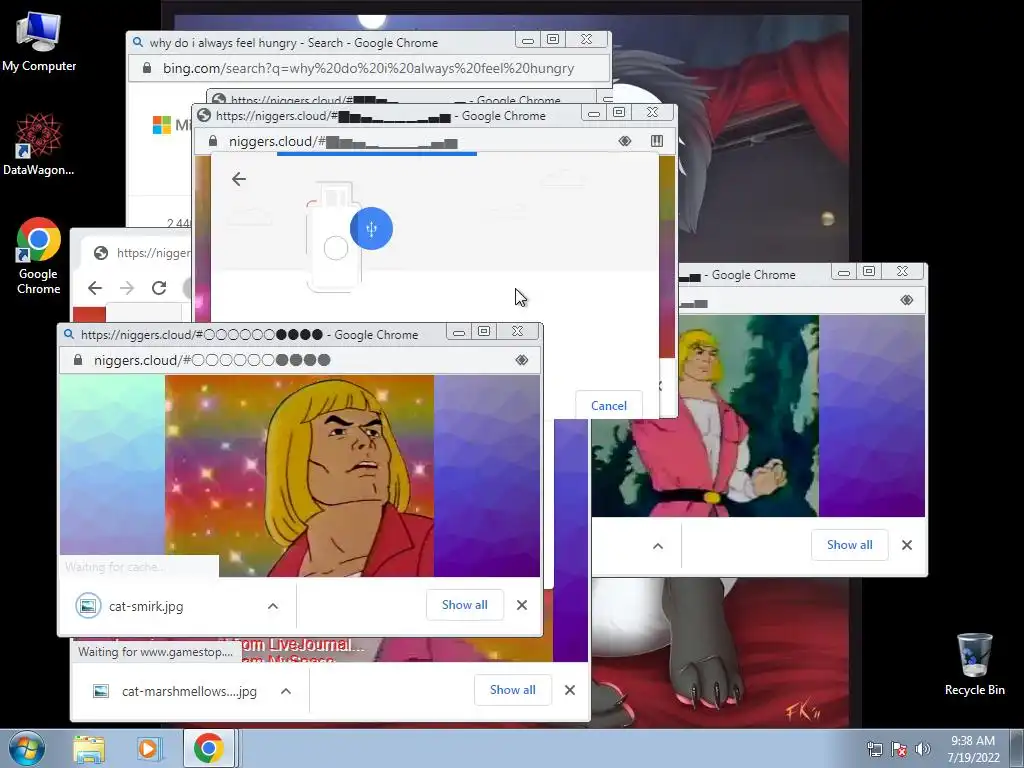Open the Windows Start menu
The width and height of the screenshot is (1024, 768).
(27, 748)
